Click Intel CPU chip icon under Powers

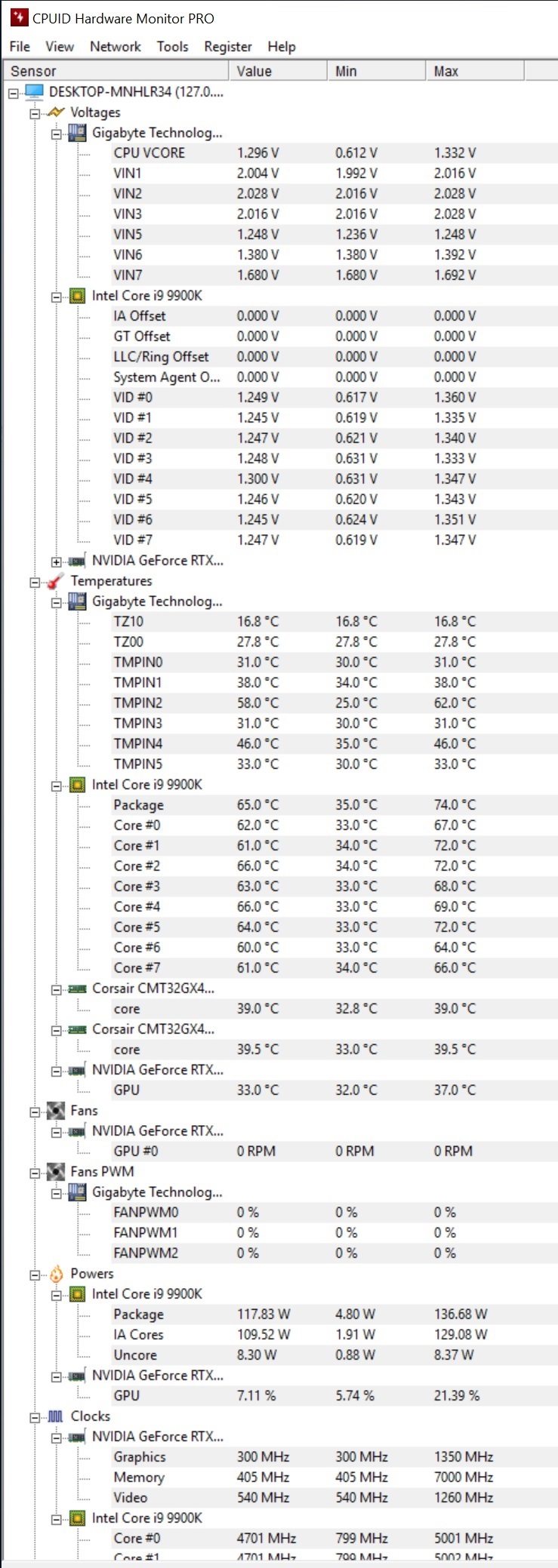pos(77,1294)
